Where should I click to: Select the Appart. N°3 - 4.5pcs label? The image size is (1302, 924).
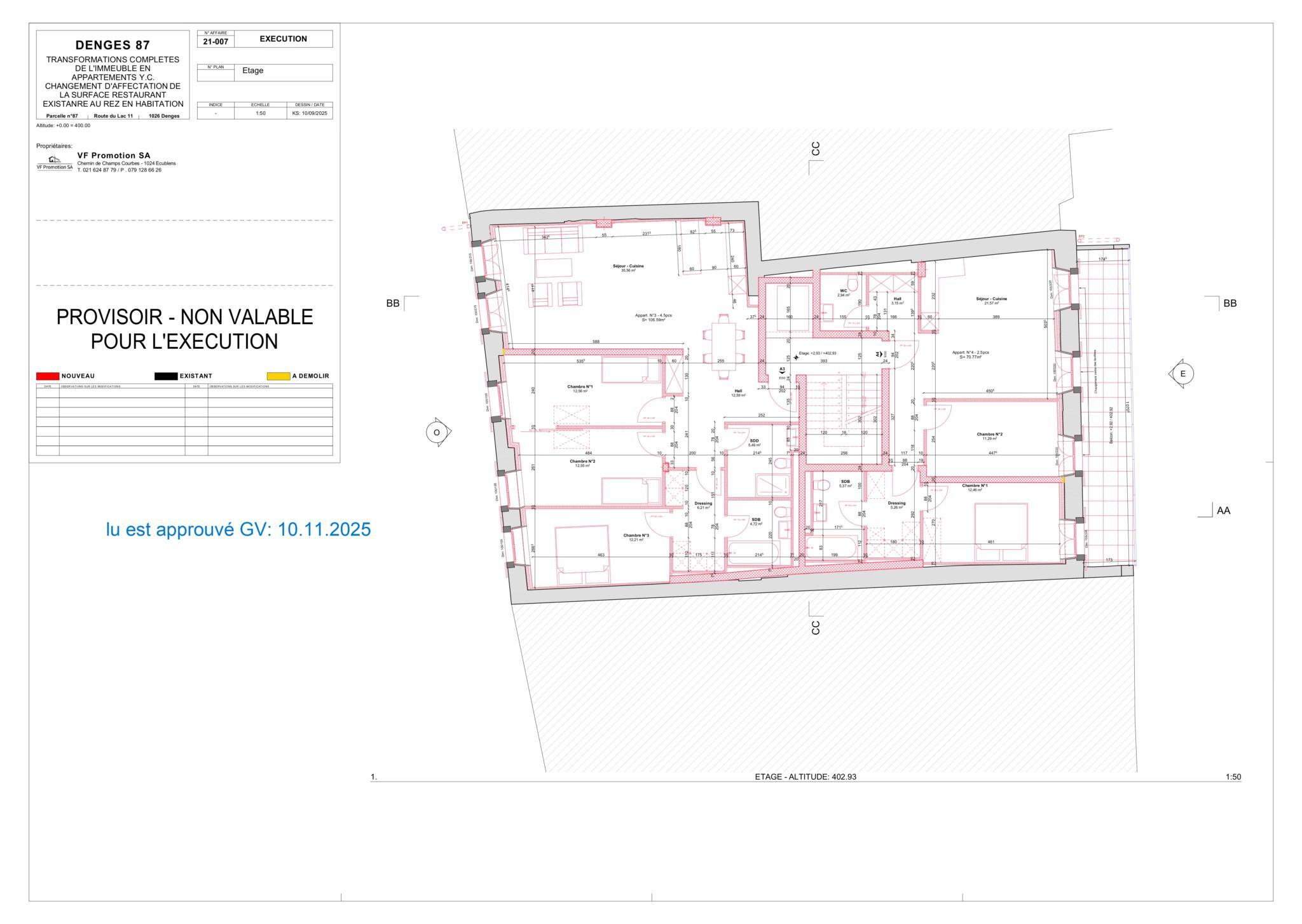(x=654, y=318)
